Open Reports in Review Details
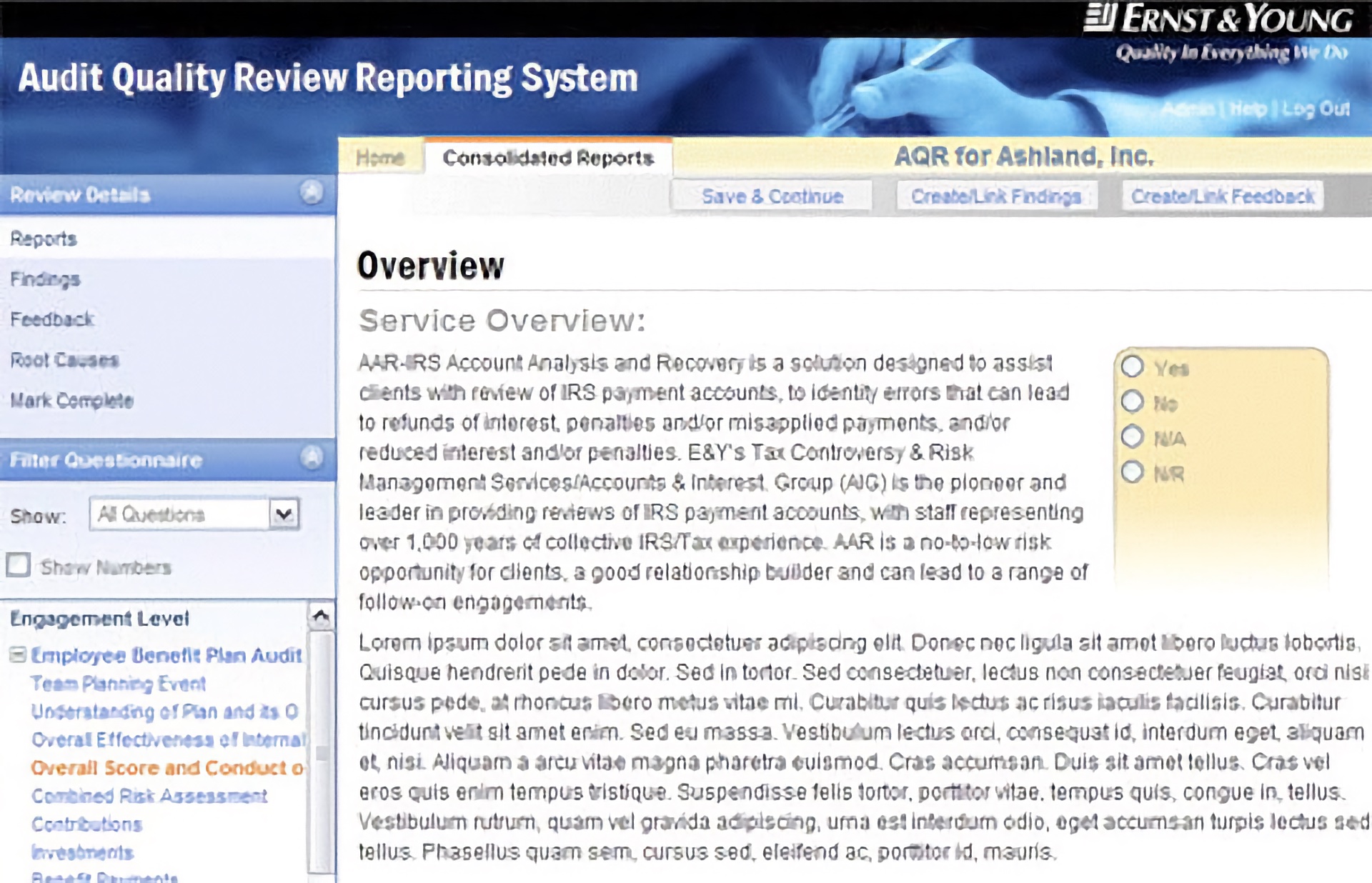 click(43, 239)
